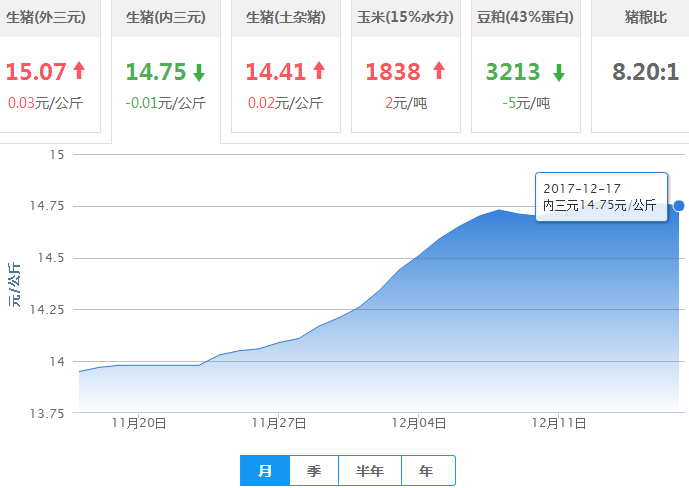689x488 pixels.
Task: Click the blue data point marker on chart
Action: click(679, 206)
